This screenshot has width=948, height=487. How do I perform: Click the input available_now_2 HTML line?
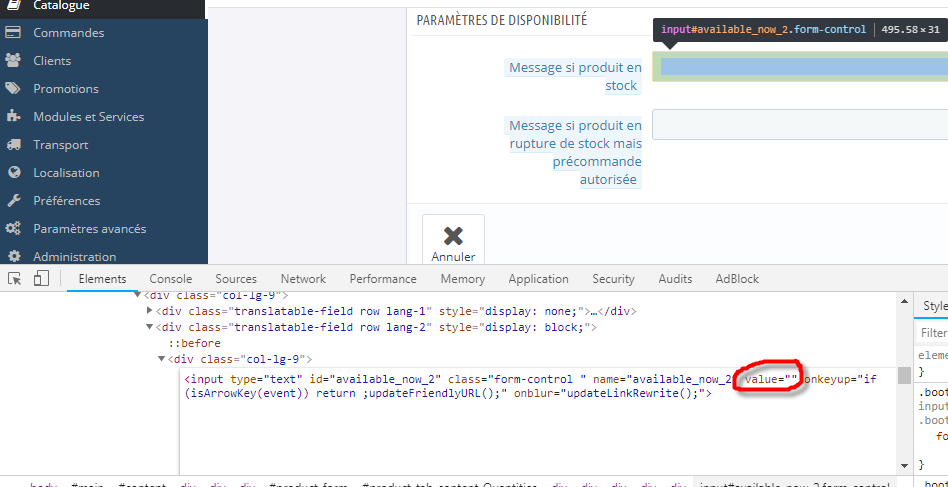tap(530, 387)
